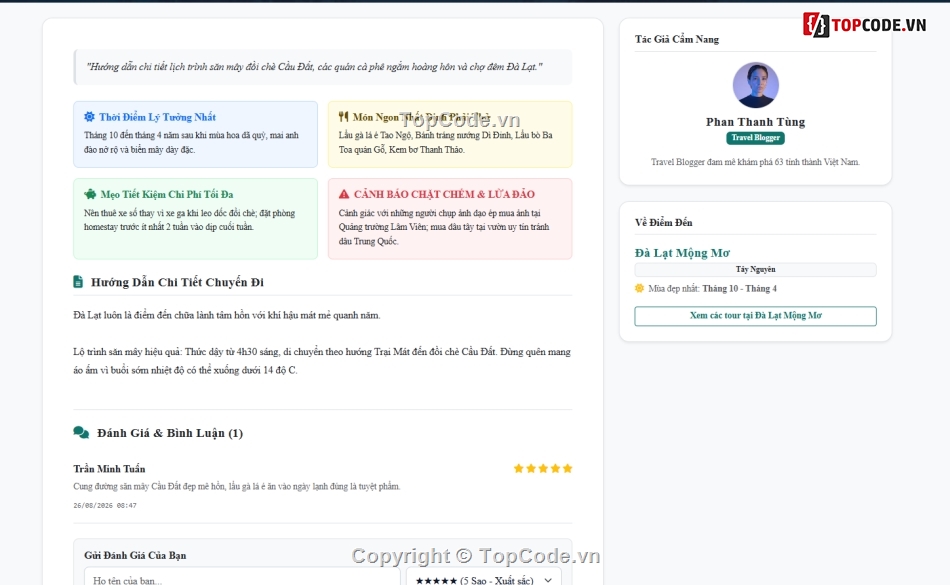Click the document icon beside Hướng Dẫn Chi Tiết

tap(78, 282)
